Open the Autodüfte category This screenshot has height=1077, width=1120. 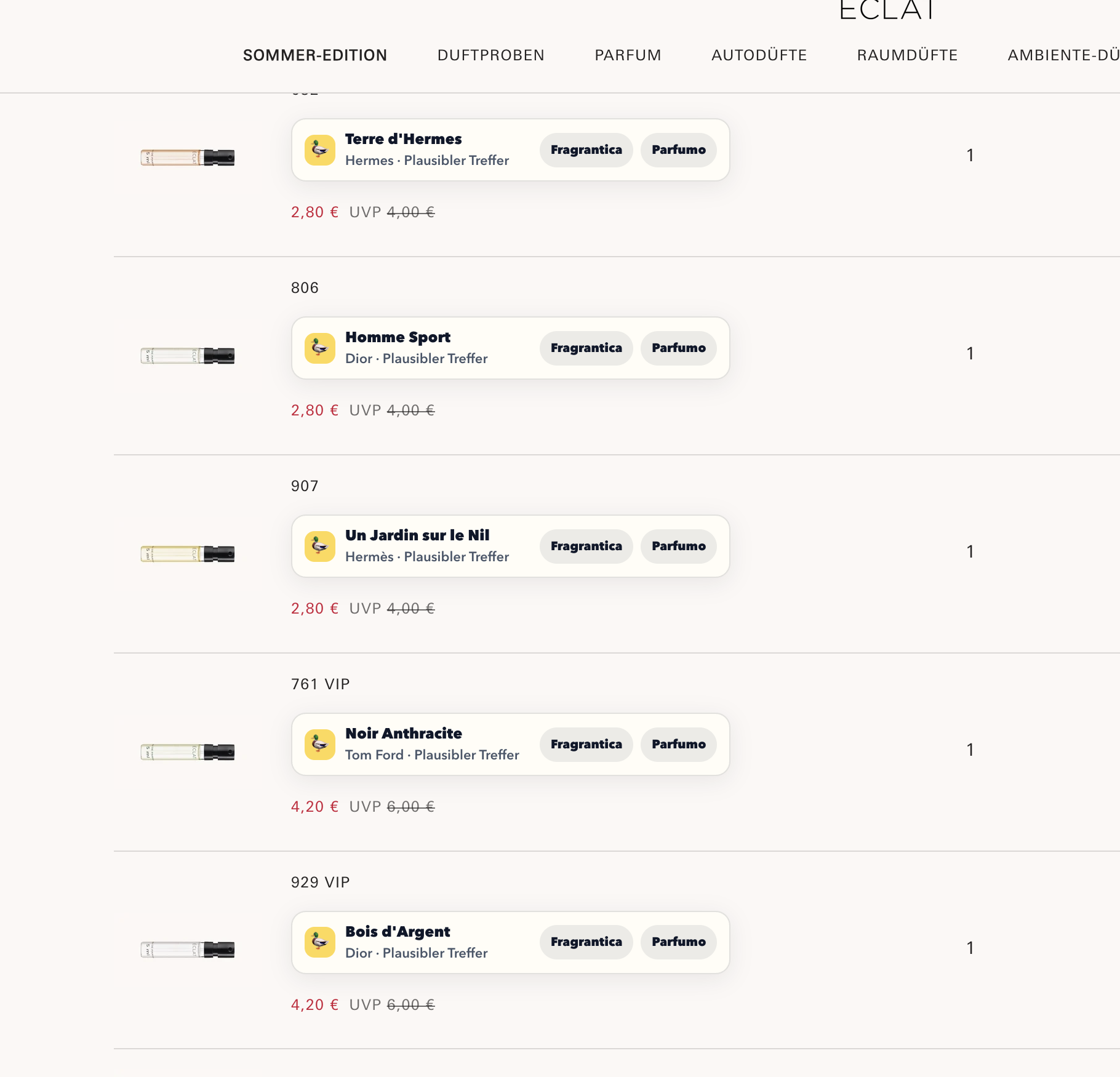pyautogui.click(x=759, y=55)
